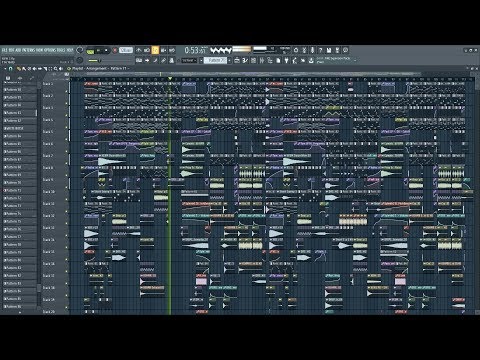Click the question mark help icon
Viewport: 480px width, 360px height.
pos(320,50)
